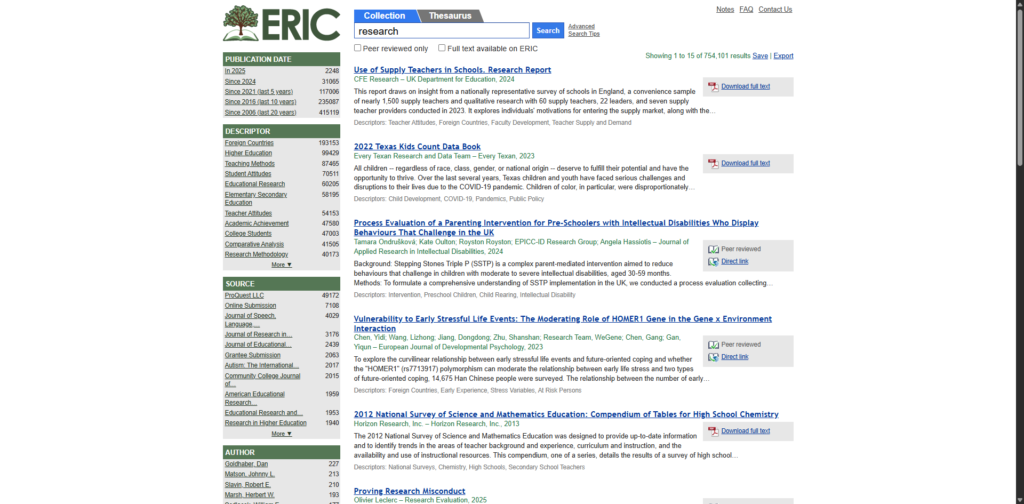Filter by author Goldhaber, Dan
Image resolution: width=1024 pixels, height=504 pixels.
pyautogui.click(x=246, y=464)
